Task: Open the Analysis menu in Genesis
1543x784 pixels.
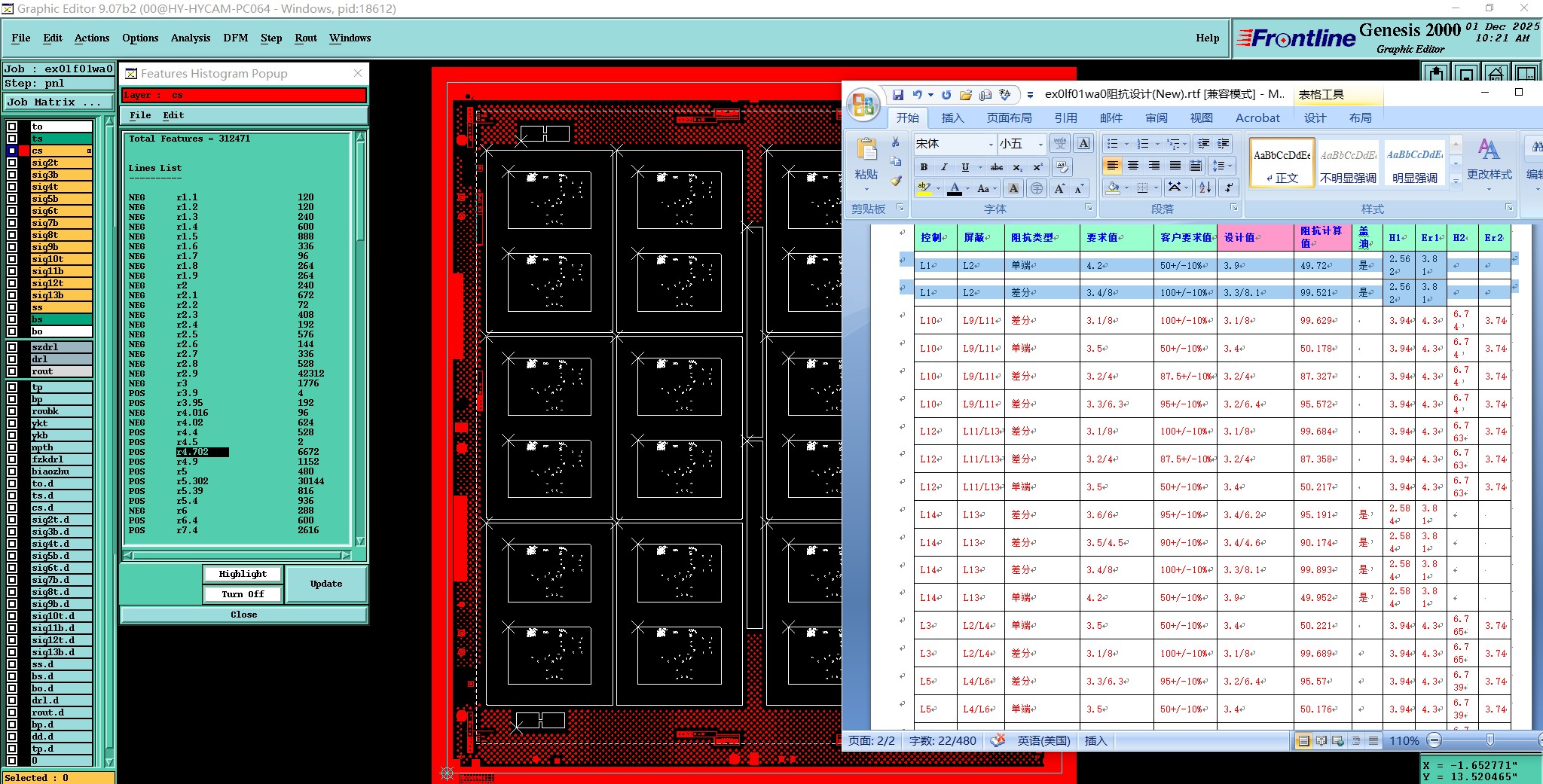Action: [x=191, y=38]
